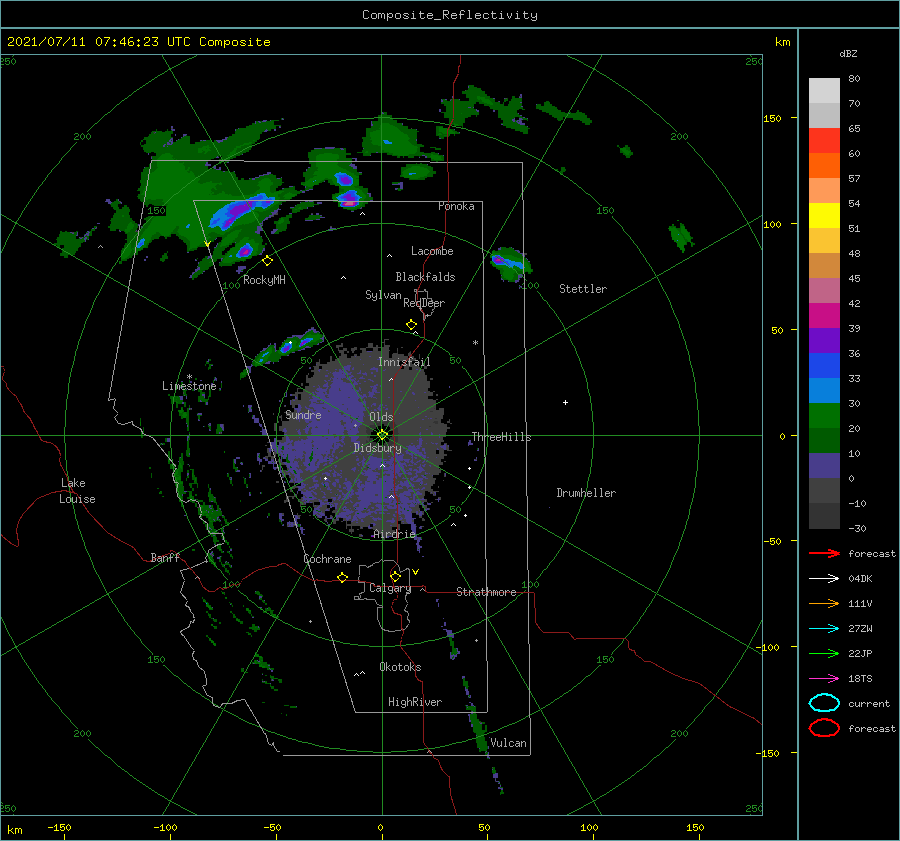This screenshot has width=900, height=841.
Task: Select the cyan 27ZW arrow icon
Action: [824, 629]
